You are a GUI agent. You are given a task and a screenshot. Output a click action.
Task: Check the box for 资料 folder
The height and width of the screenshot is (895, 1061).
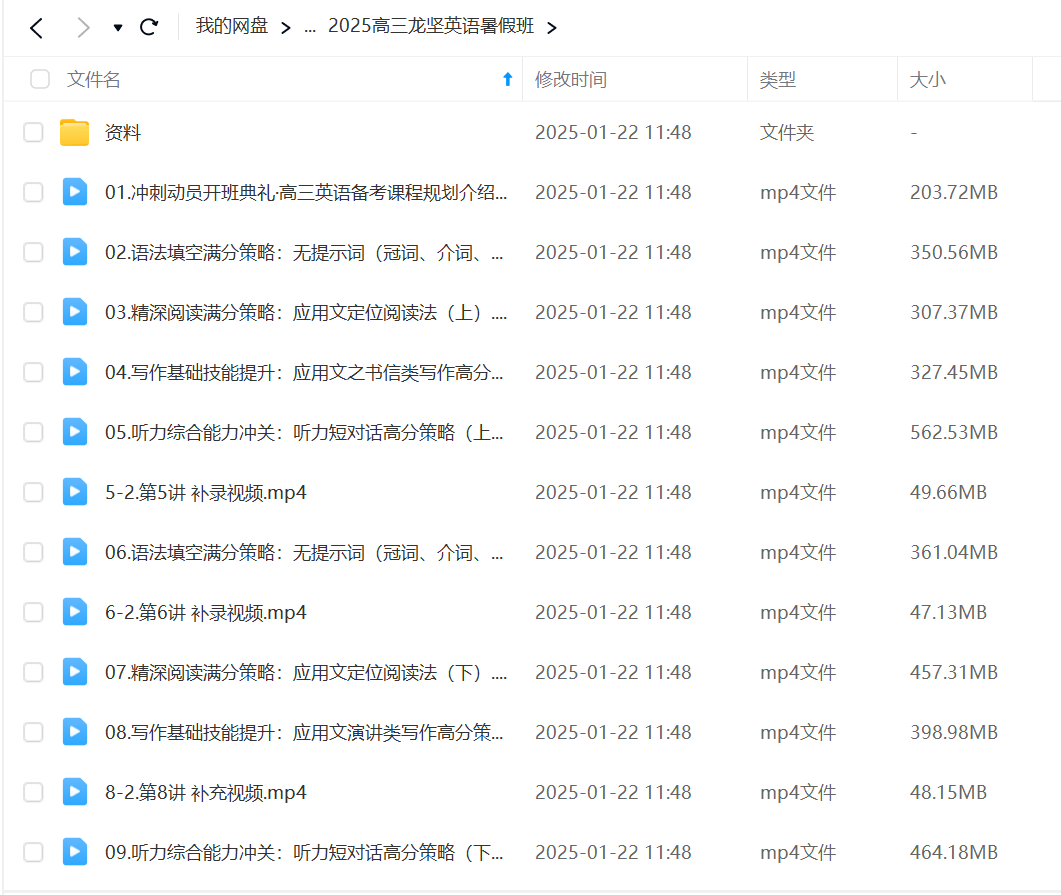33,133
